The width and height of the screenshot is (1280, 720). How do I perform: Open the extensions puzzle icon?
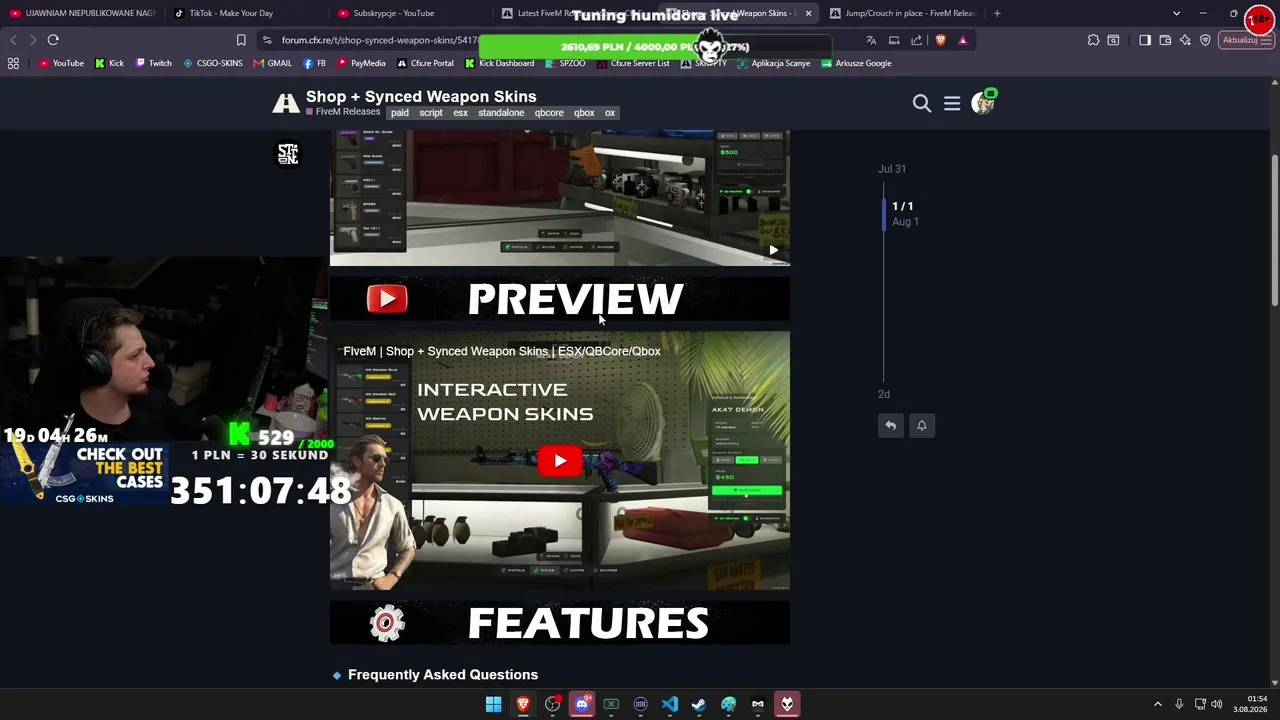pos(1093,40)
